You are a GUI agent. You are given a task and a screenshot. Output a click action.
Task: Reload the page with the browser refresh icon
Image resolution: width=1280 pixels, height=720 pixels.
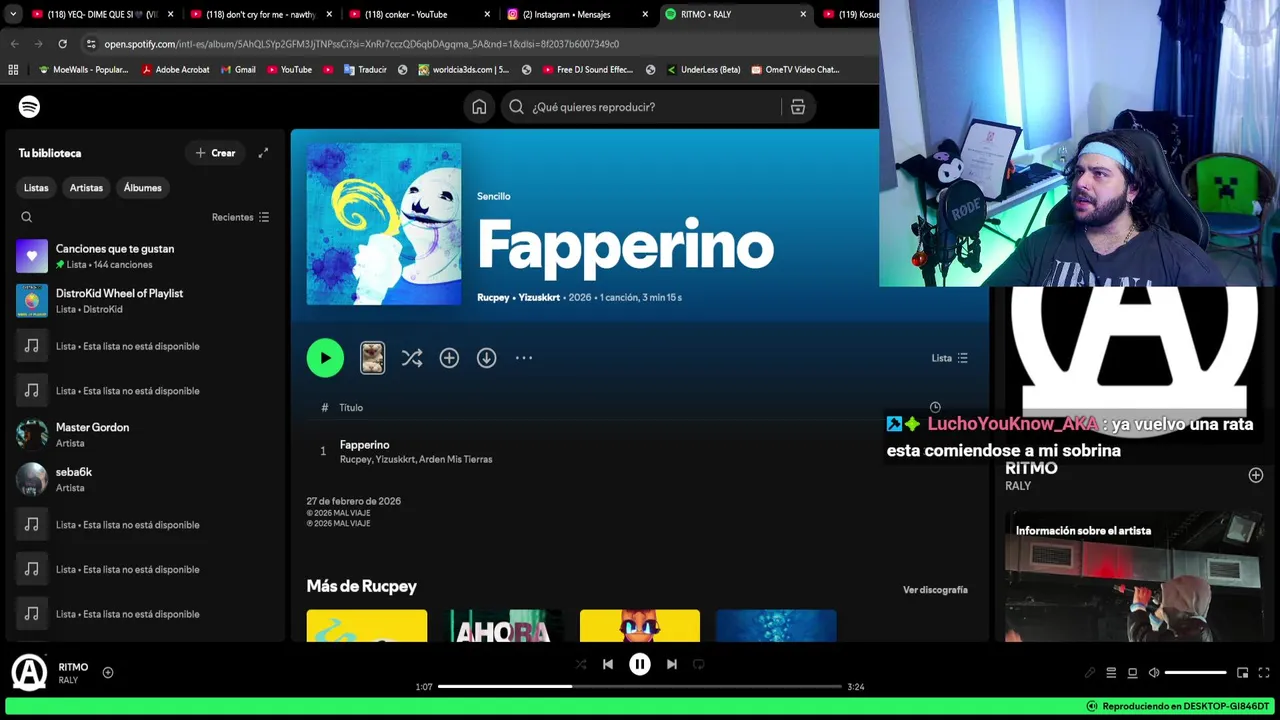tap(62, 44)
